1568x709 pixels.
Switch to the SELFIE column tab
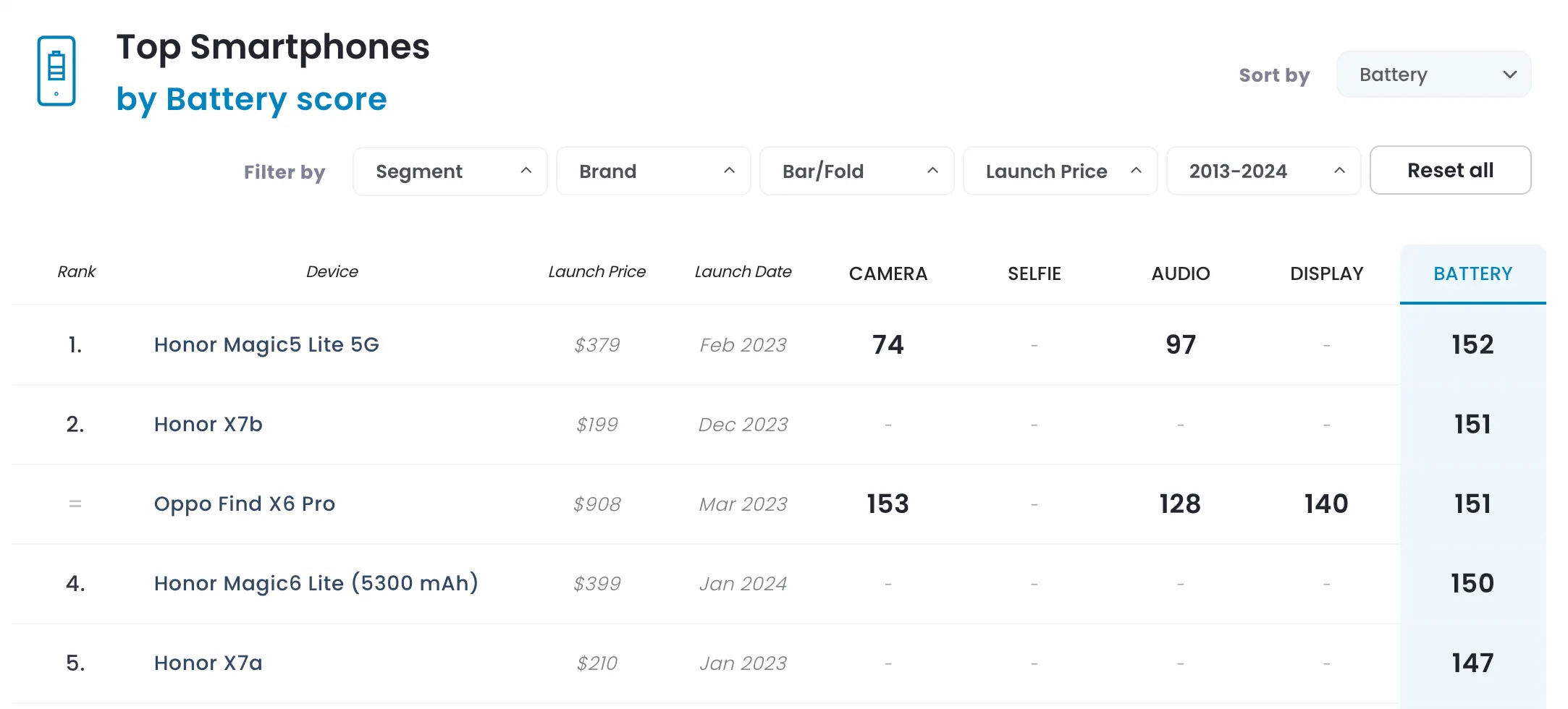click(1034, 273)
